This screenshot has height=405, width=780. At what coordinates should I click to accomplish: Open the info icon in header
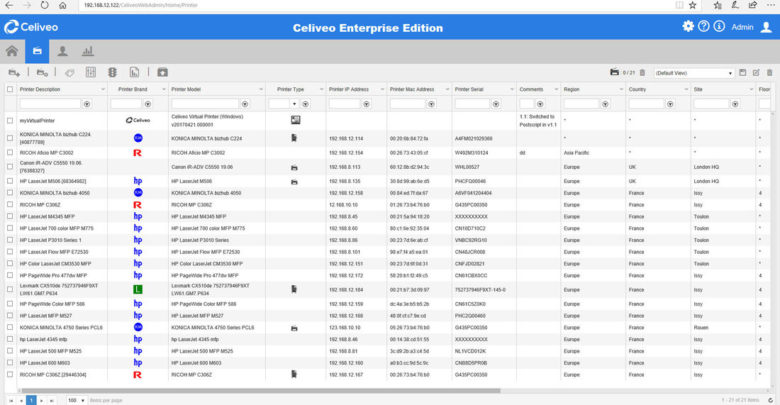[719, 26]
